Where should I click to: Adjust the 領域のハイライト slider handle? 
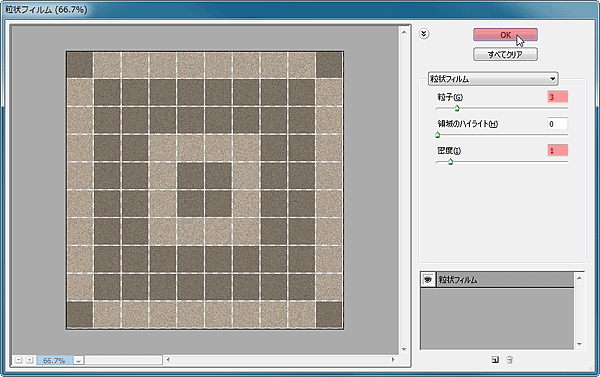pyautogui.click(x=437, y=135)
